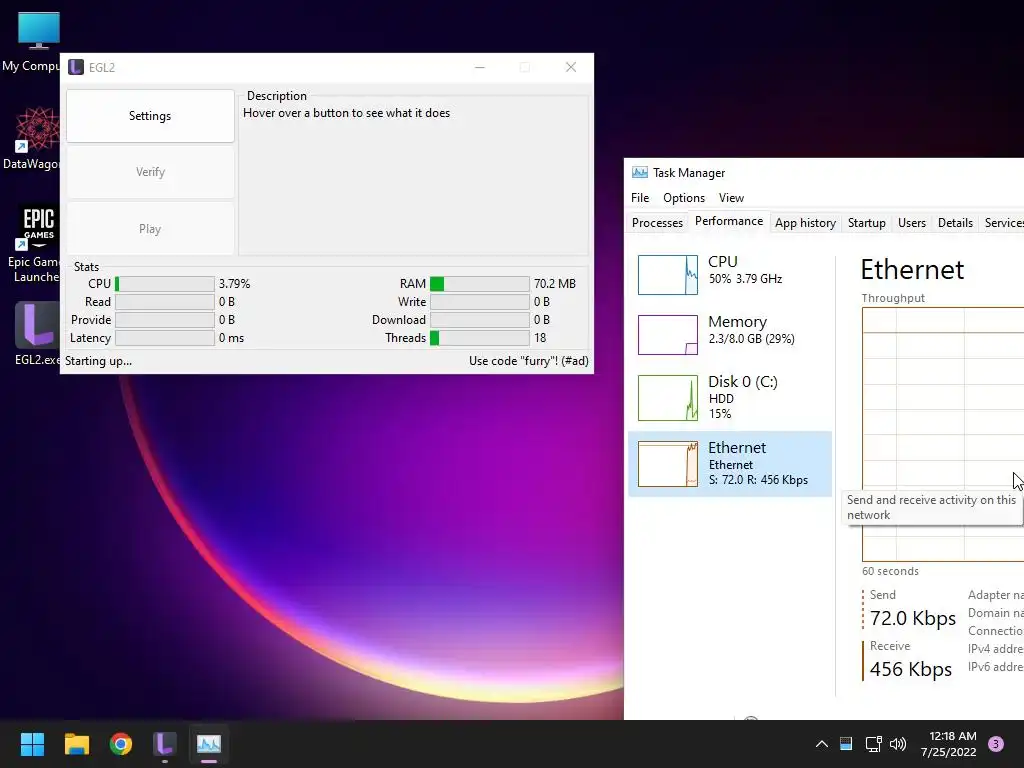
Task: Open the Settings button in EGL2
Action: click(150, 116)
